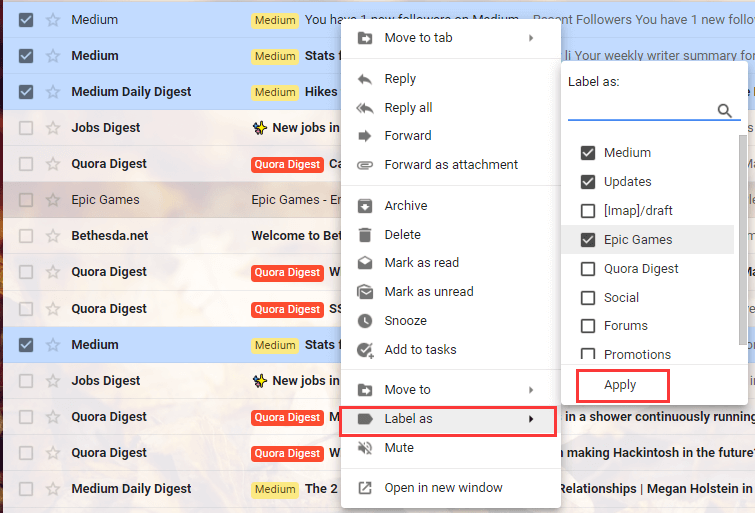Select the Epic Games email checkbox
The height and width of the screenshot is (513, 755).
pos(26,199)
